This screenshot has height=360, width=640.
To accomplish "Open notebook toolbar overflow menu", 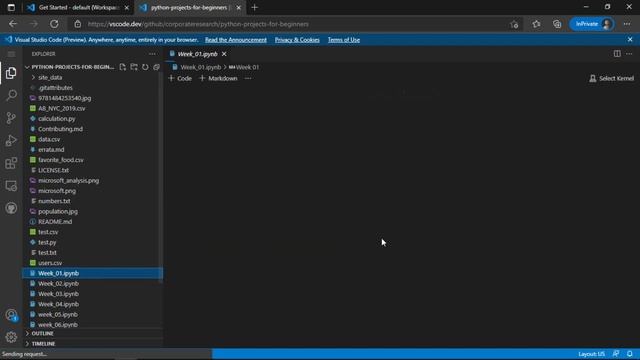I will pos(248,78).
